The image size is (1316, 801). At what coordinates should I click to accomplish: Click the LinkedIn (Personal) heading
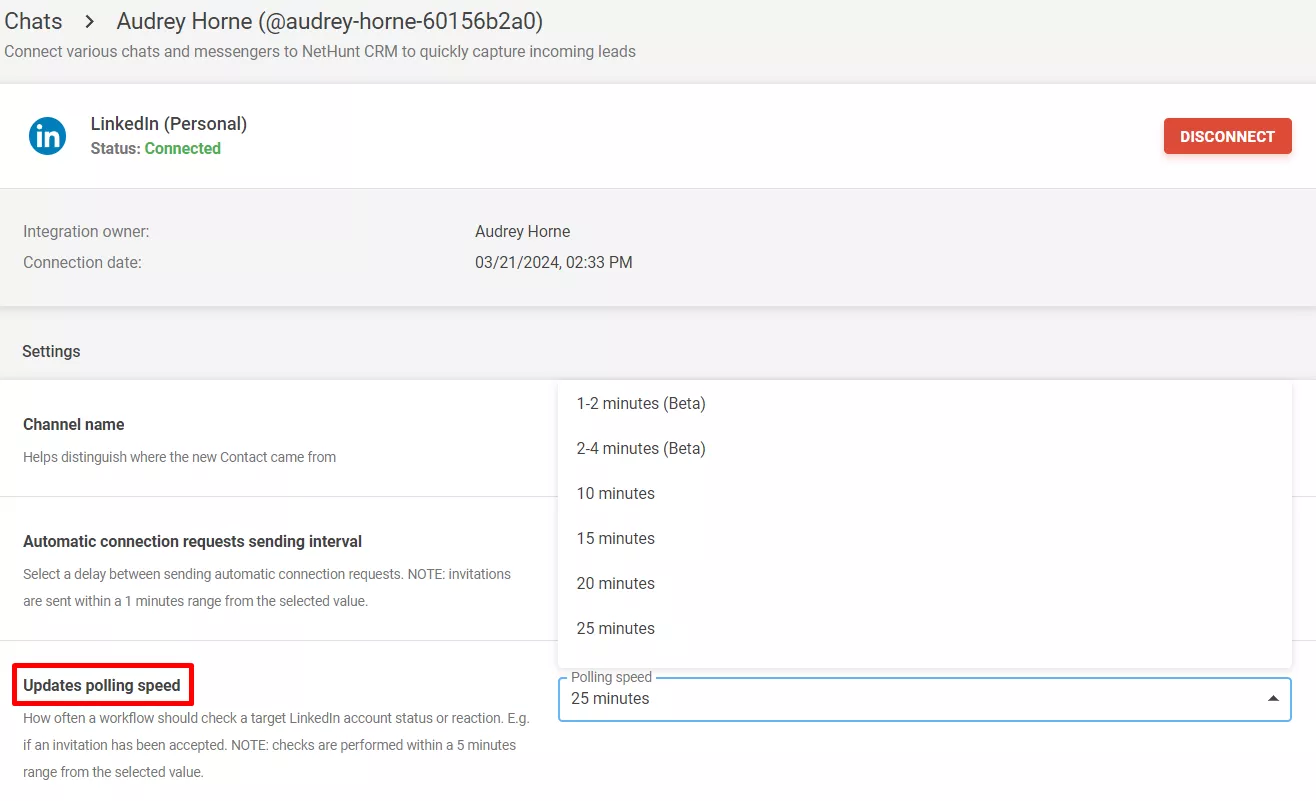pos(169,124)
